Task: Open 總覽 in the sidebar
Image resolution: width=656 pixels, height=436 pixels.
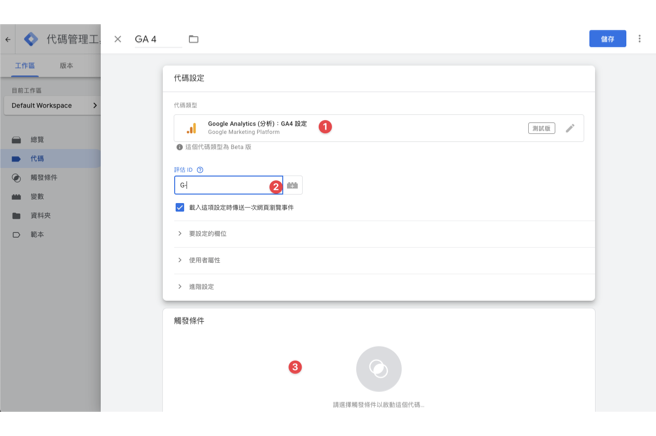Action: pos(50,140)
